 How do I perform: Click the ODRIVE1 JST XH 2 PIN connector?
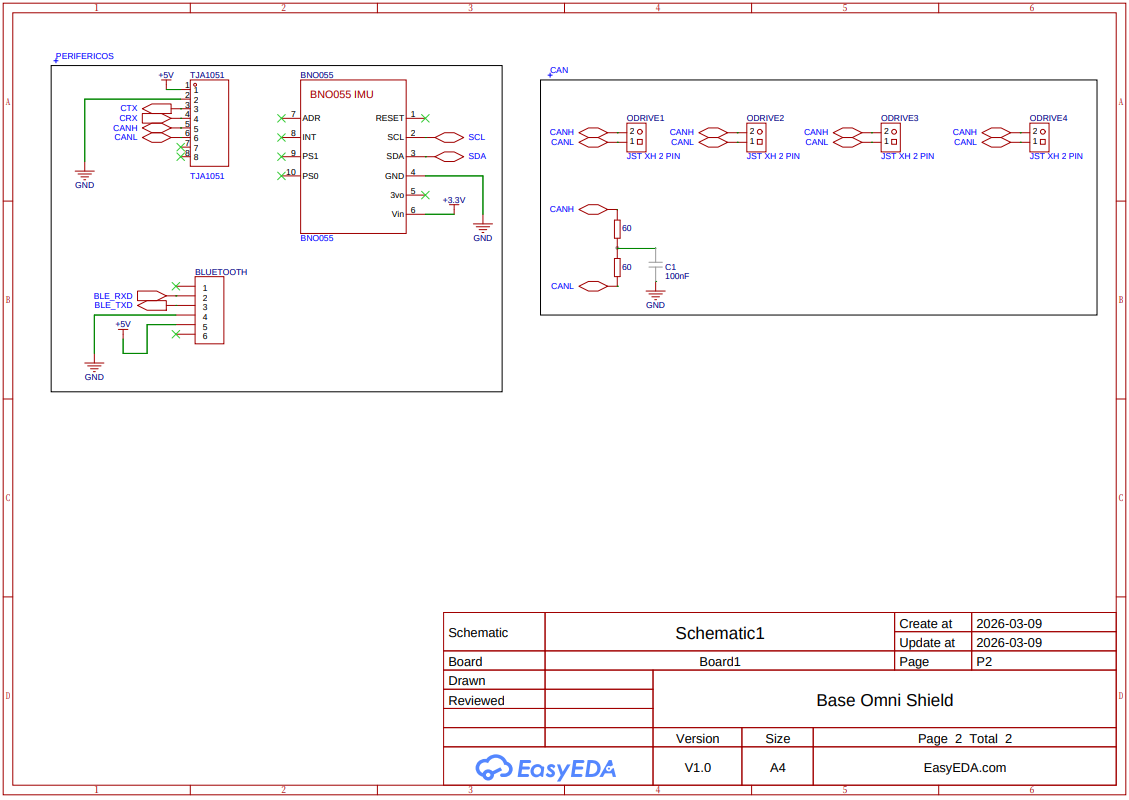636,137
